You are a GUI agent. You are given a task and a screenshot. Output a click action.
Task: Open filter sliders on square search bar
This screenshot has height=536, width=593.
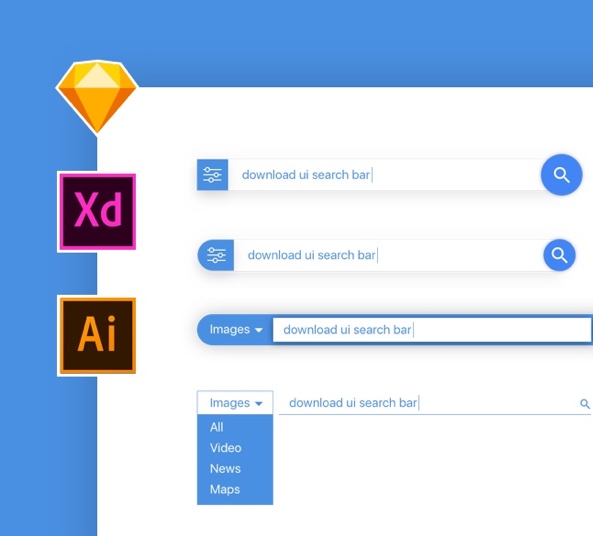point(213,175)
